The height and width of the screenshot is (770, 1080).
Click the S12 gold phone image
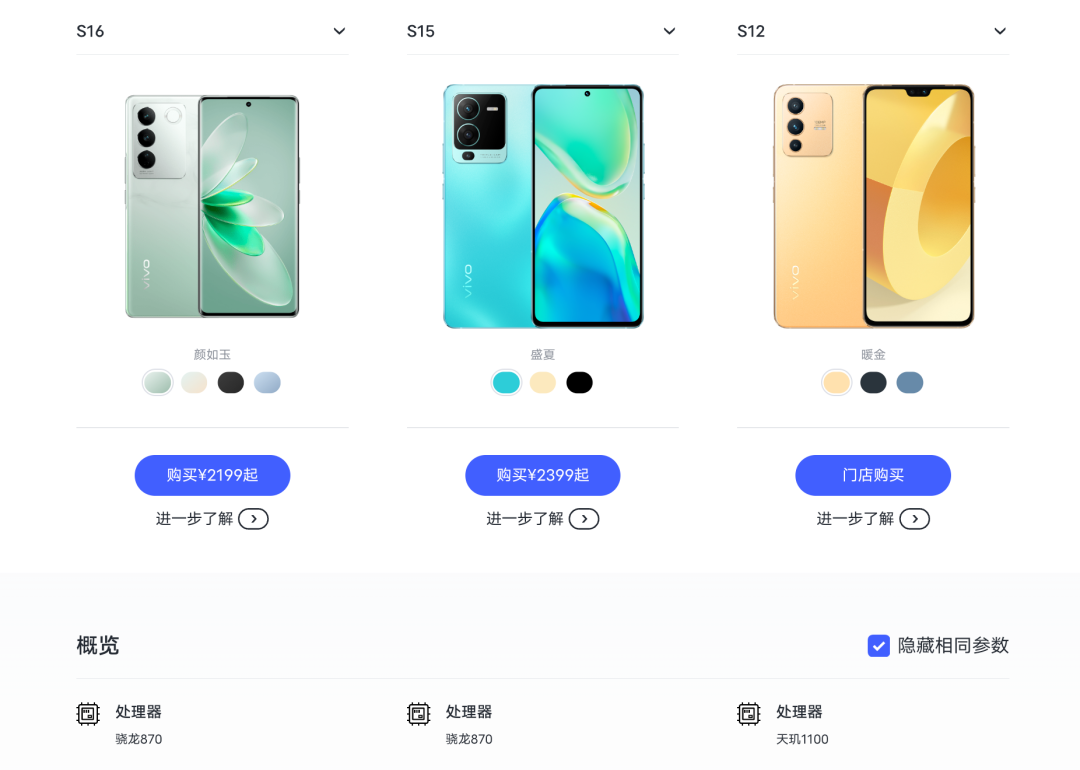coord(873,206)
